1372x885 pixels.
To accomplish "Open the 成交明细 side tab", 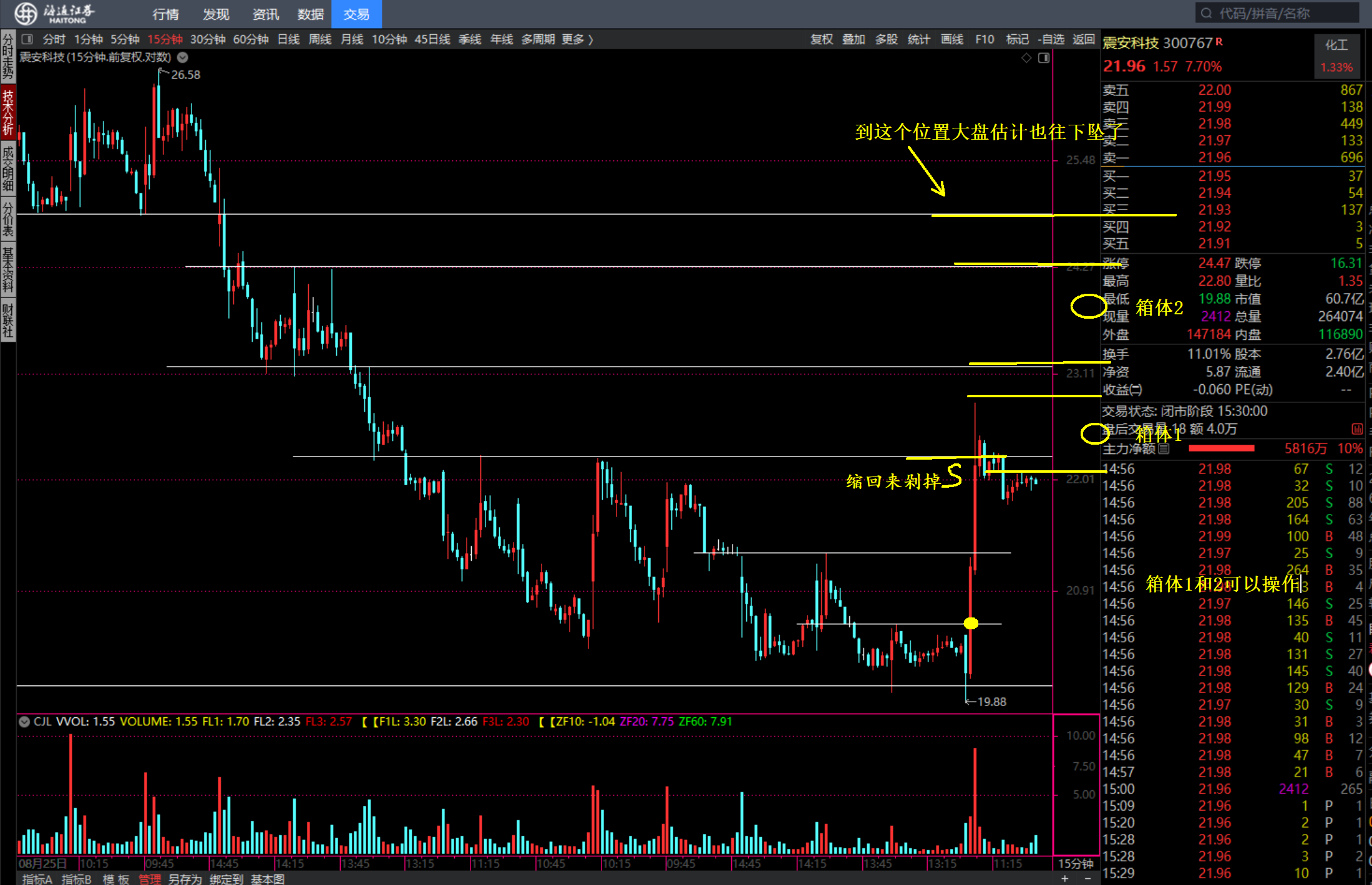I will (x=7, y=168).
